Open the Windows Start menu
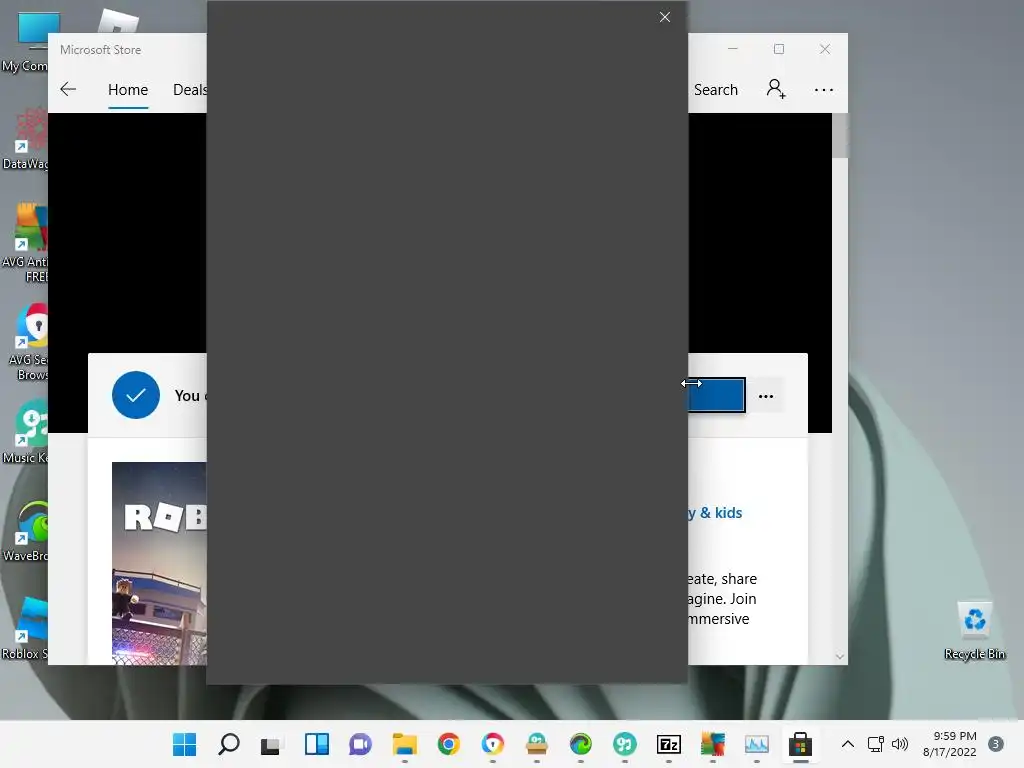Viewport: 1024px width, 768px height. (184, 744)
